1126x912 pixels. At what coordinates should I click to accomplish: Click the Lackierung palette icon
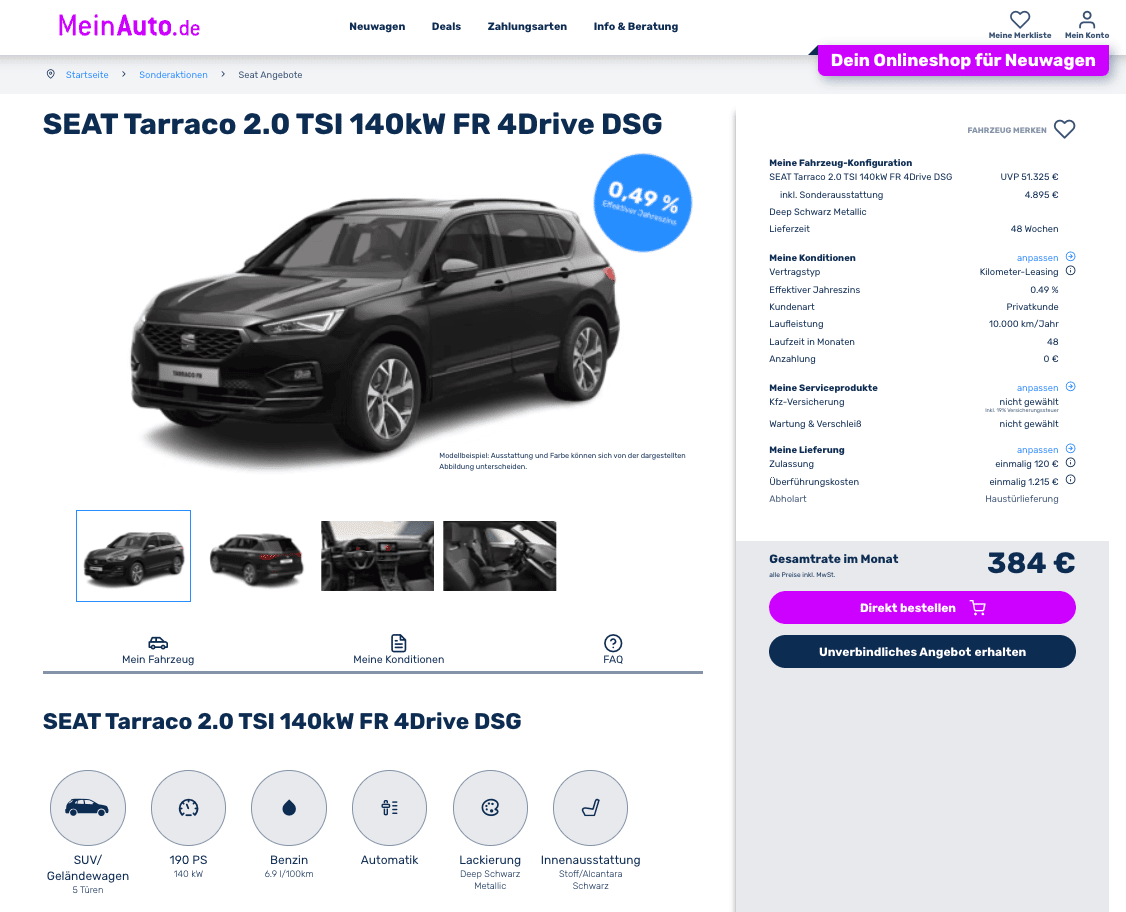(490, 808)
